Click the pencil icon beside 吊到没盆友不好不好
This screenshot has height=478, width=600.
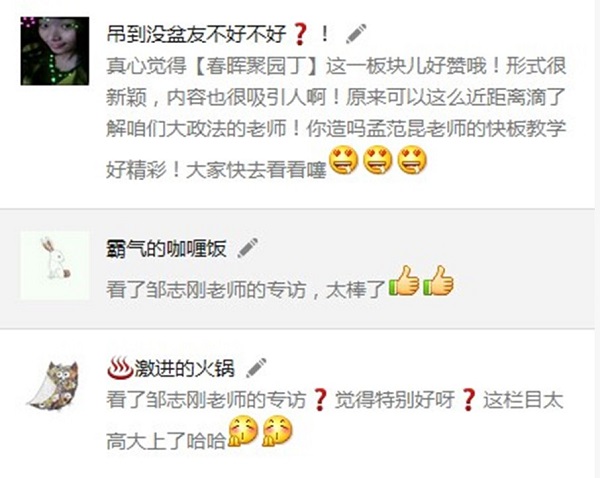(356, 34)
